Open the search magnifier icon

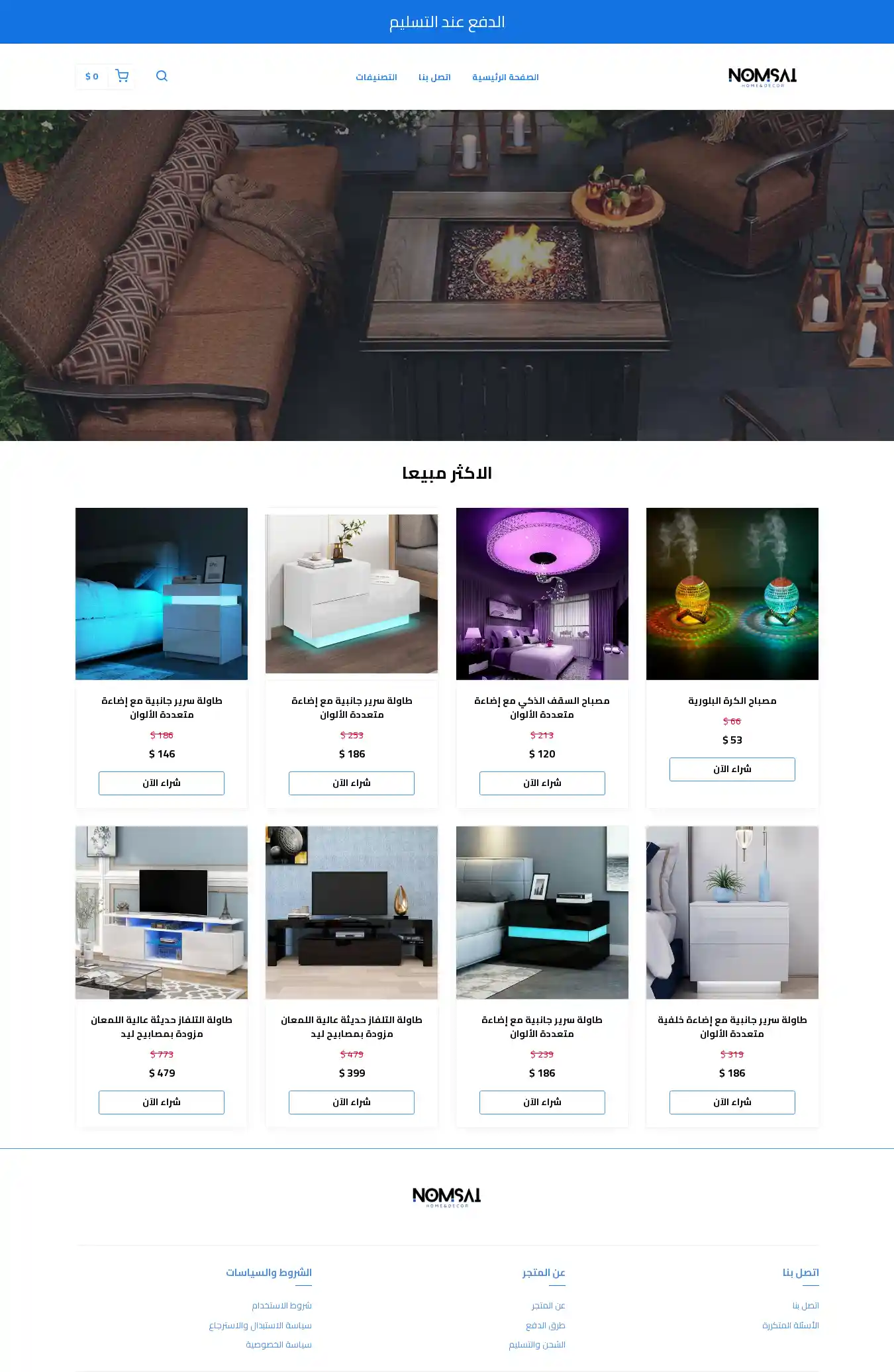(x=162, y=76)
